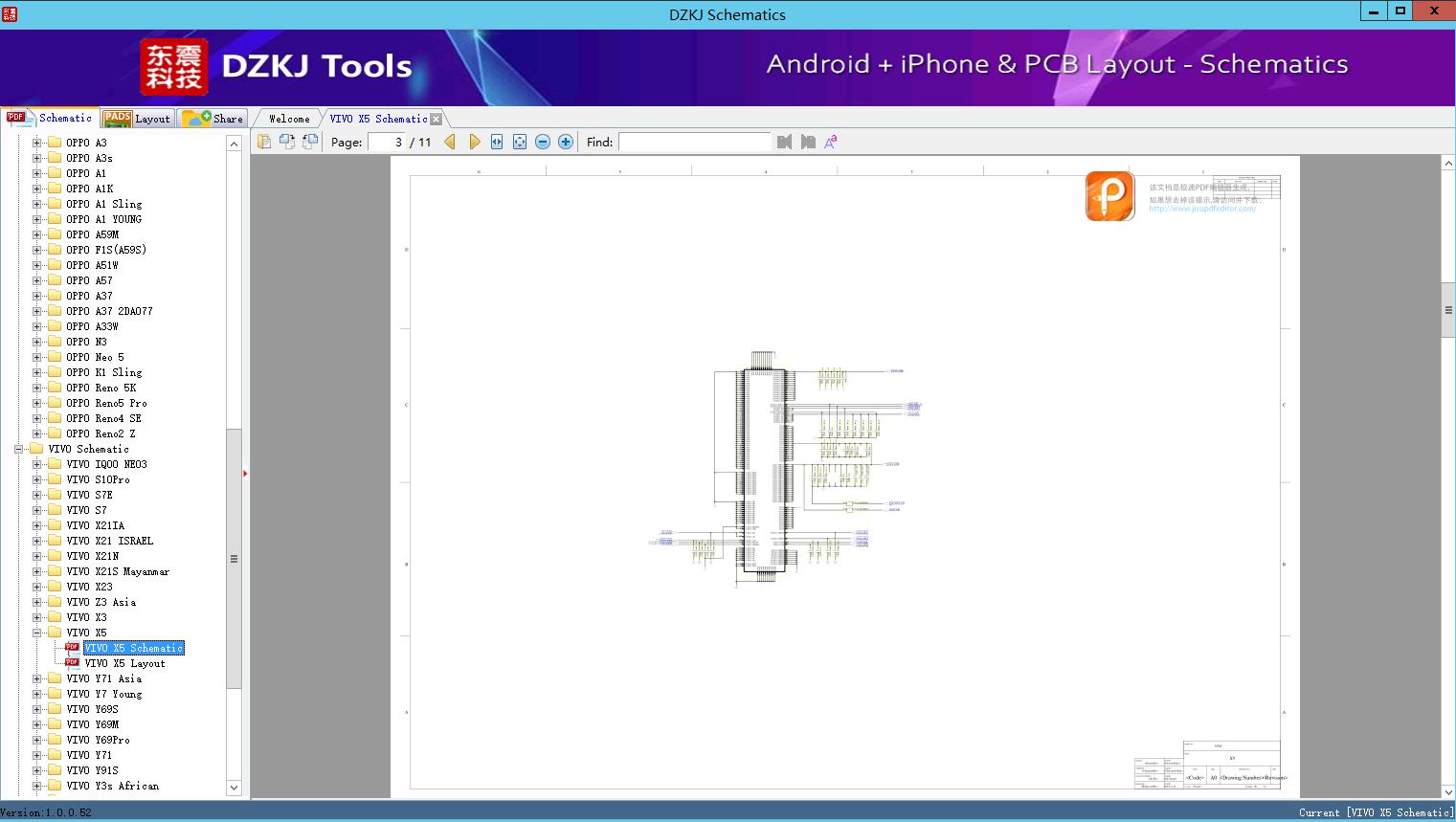Expand the VIVO S10Pro folder

coord(37,479)
